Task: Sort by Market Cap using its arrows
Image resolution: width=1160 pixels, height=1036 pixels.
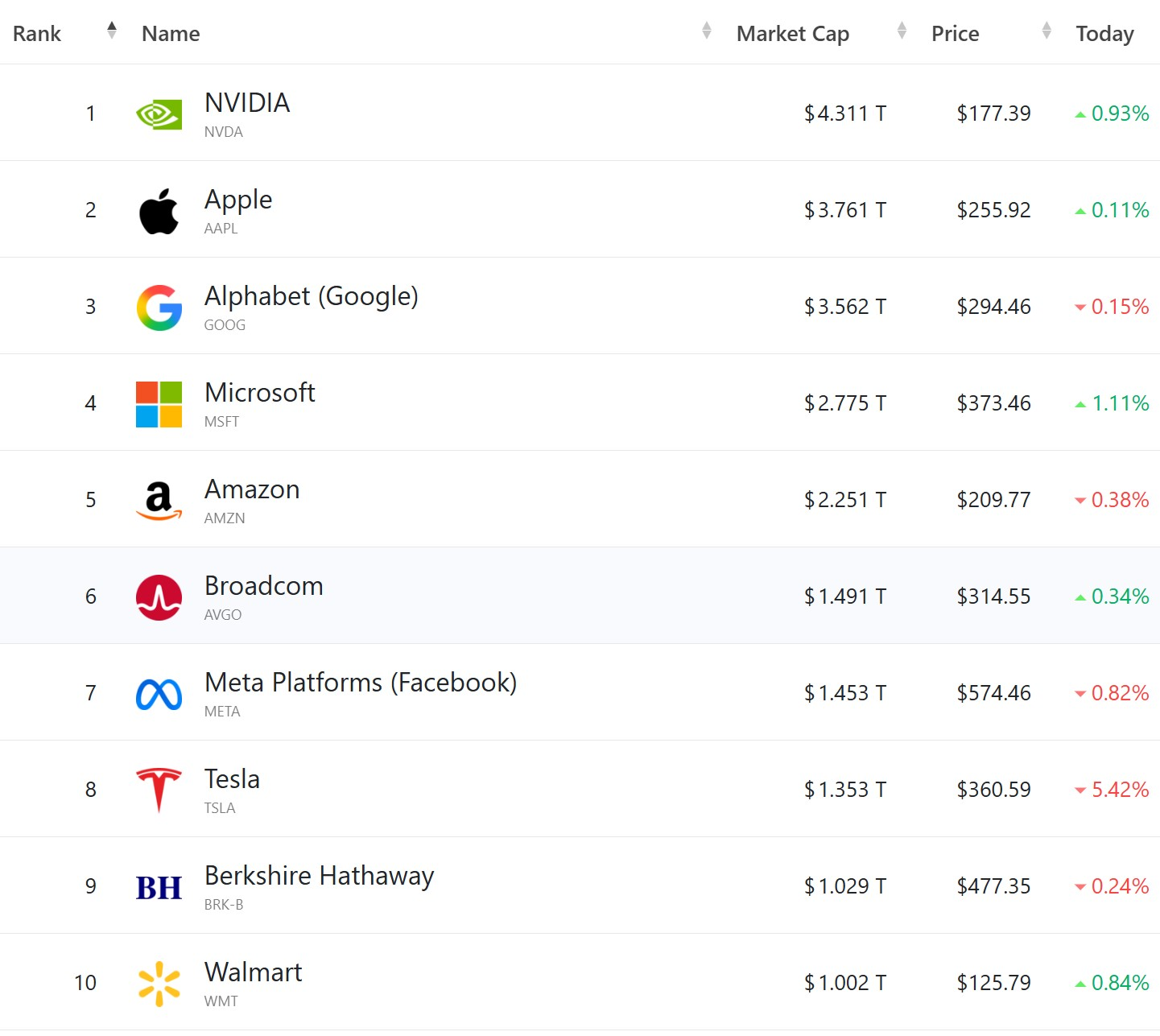Action: (x=902, y=31)
